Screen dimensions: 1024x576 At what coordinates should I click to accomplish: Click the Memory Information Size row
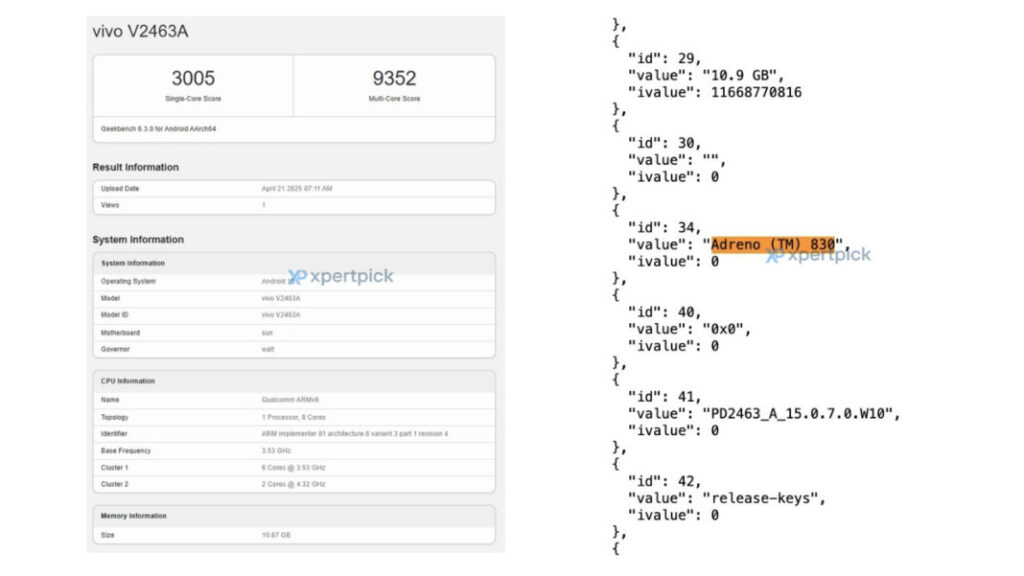pyautogui.click(x=294, y=535)
